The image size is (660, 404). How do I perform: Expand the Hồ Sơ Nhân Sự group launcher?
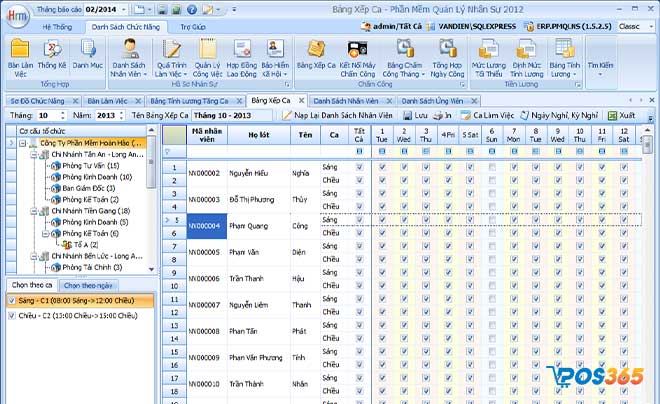click(x=287, y=84)
